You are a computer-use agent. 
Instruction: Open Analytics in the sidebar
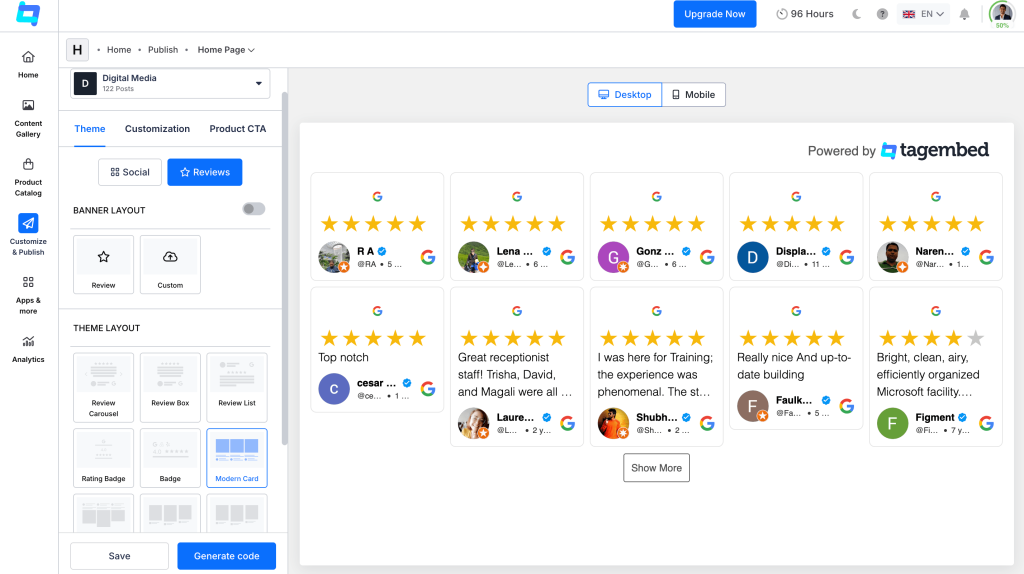pos(28,349)
